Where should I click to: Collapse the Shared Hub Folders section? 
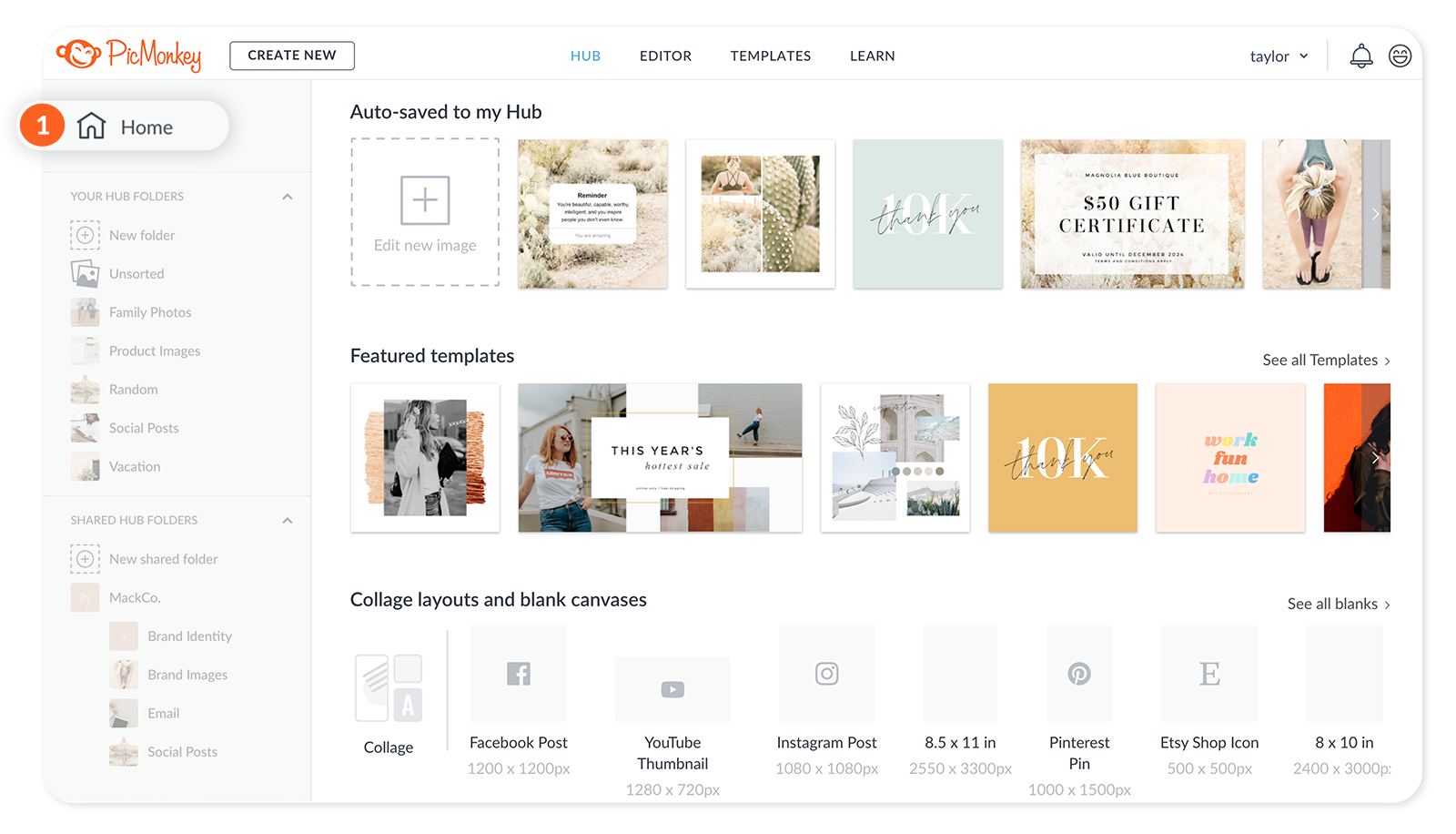(x=288, y=521)
